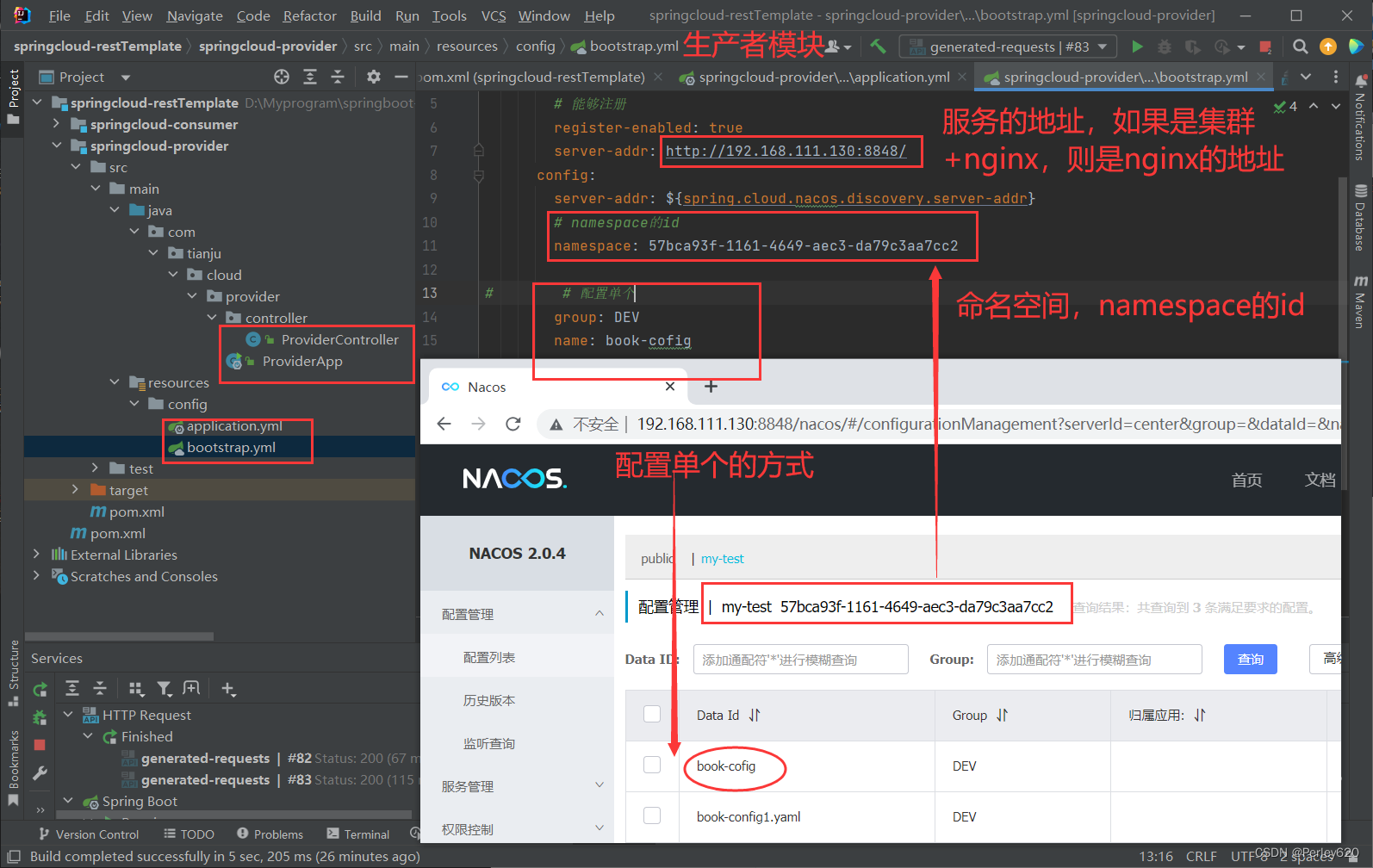This screenshot has width=1373, height=868.
Task: Open generated-requests run configuration dropdown
Action: tap(1008, 46)
